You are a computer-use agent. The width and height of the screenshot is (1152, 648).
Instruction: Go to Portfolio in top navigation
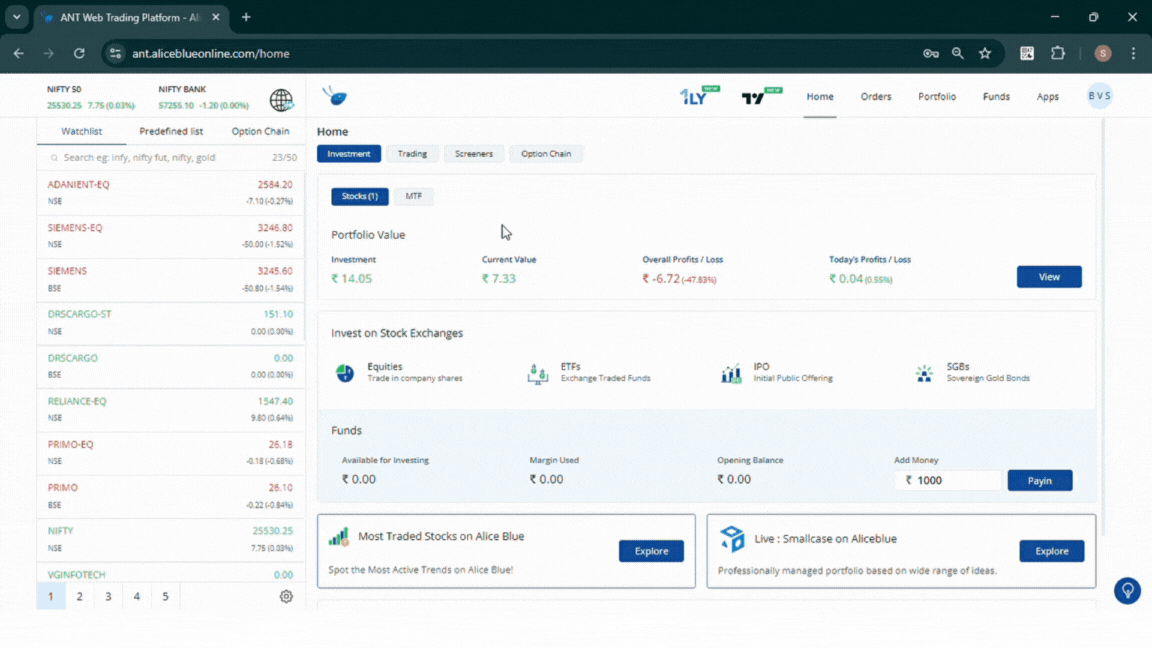click(937, 96)
